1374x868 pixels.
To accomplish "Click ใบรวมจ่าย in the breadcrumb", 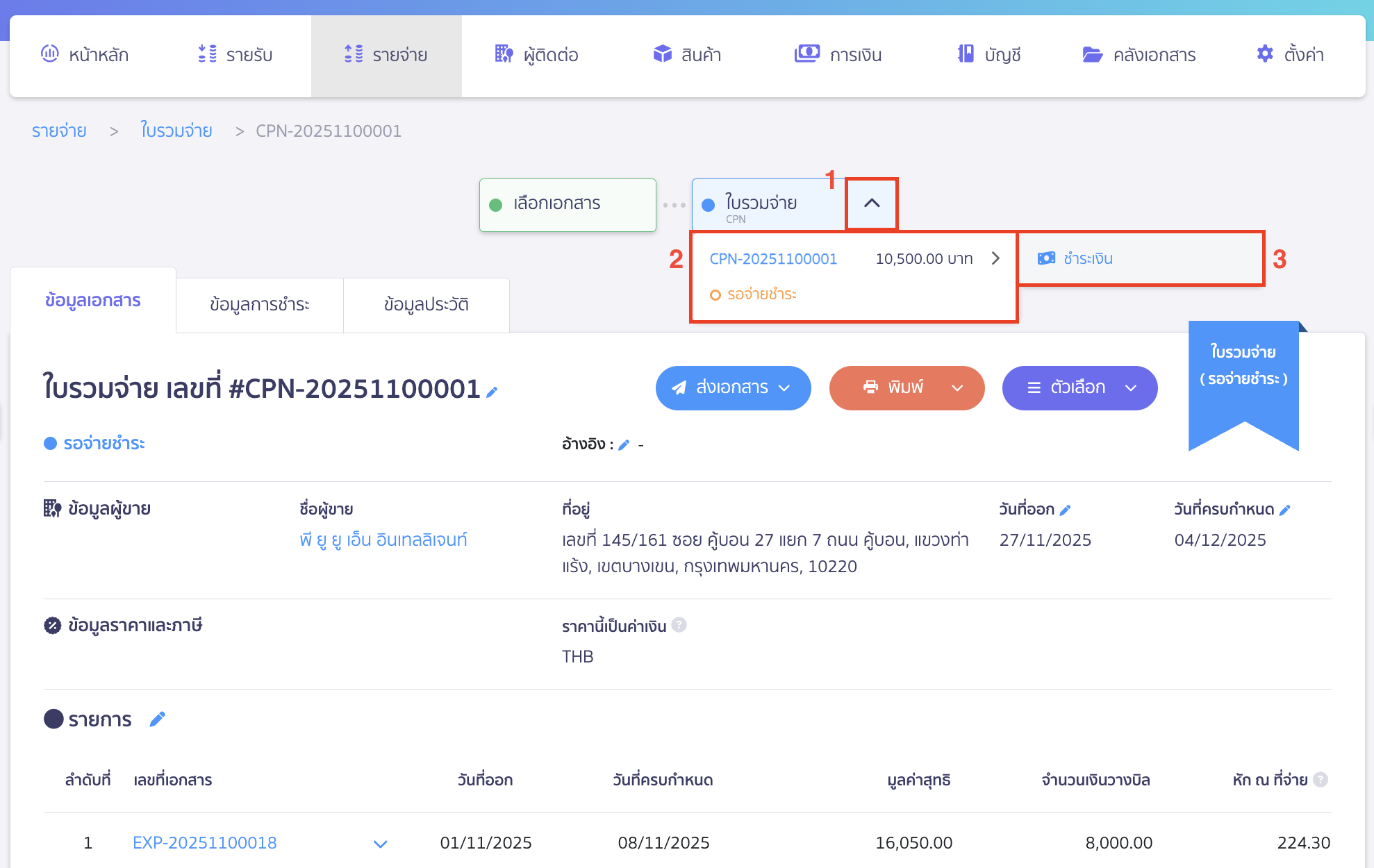I will point(176,131).
